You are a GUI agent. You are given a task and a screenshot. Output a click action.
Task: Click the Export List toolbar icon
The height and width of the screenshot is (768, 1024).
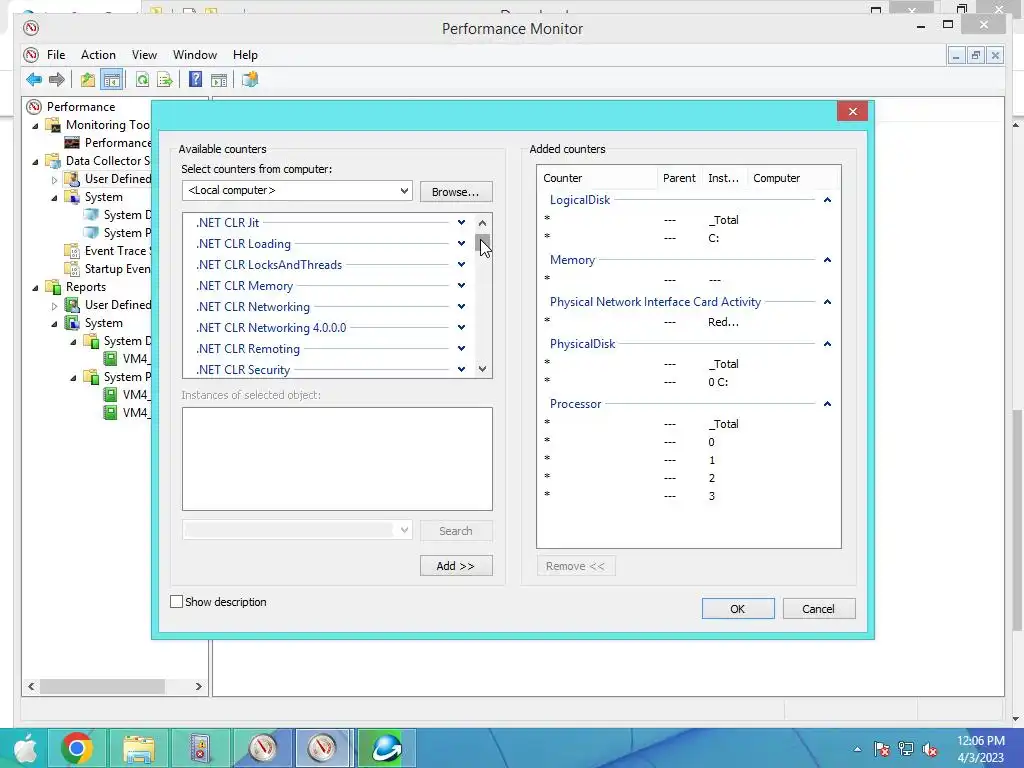165,80
